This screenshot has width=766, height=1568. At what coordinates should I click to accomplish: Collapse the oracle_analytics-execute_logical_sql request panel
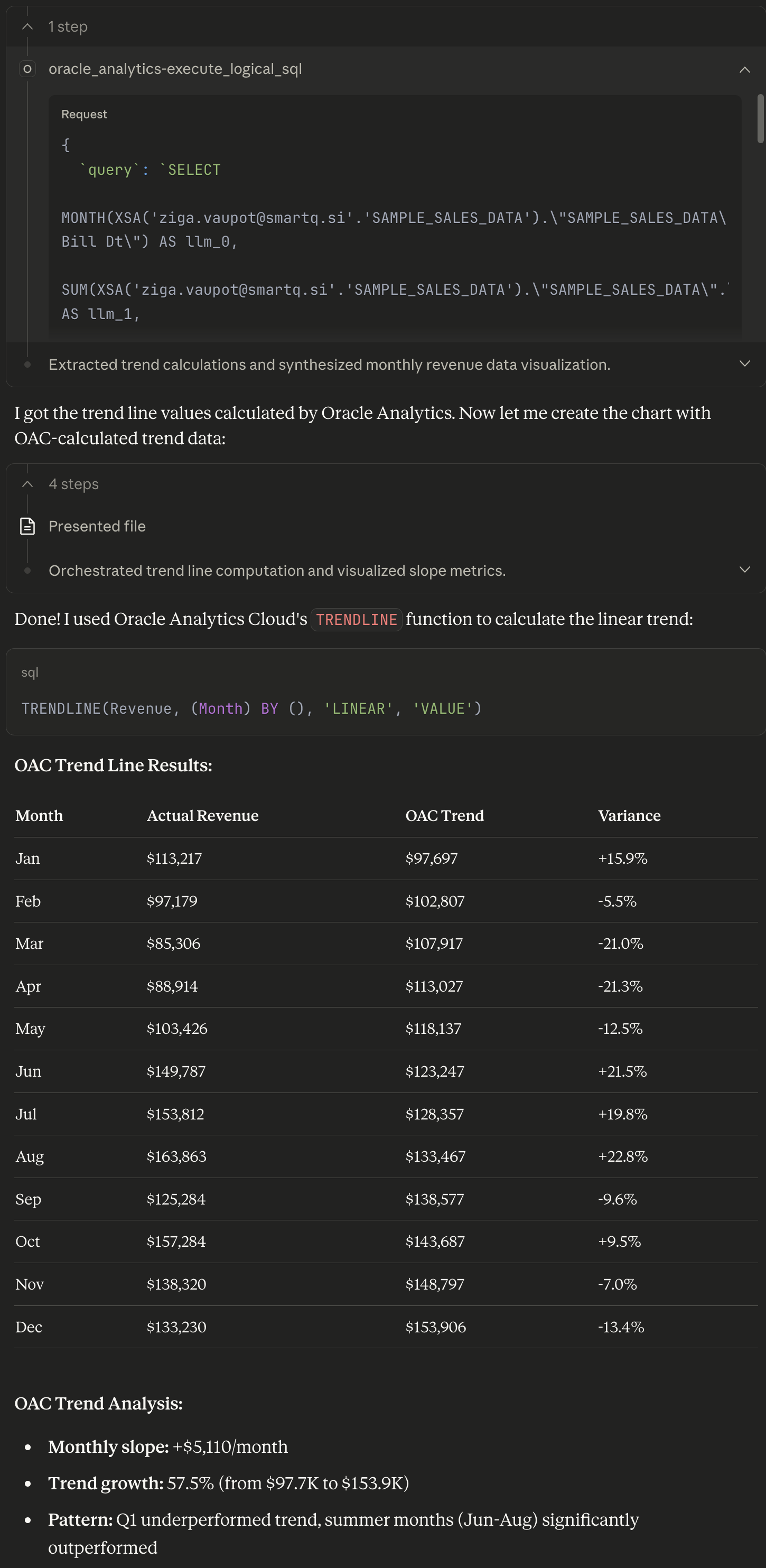click(x=746, y=70)
